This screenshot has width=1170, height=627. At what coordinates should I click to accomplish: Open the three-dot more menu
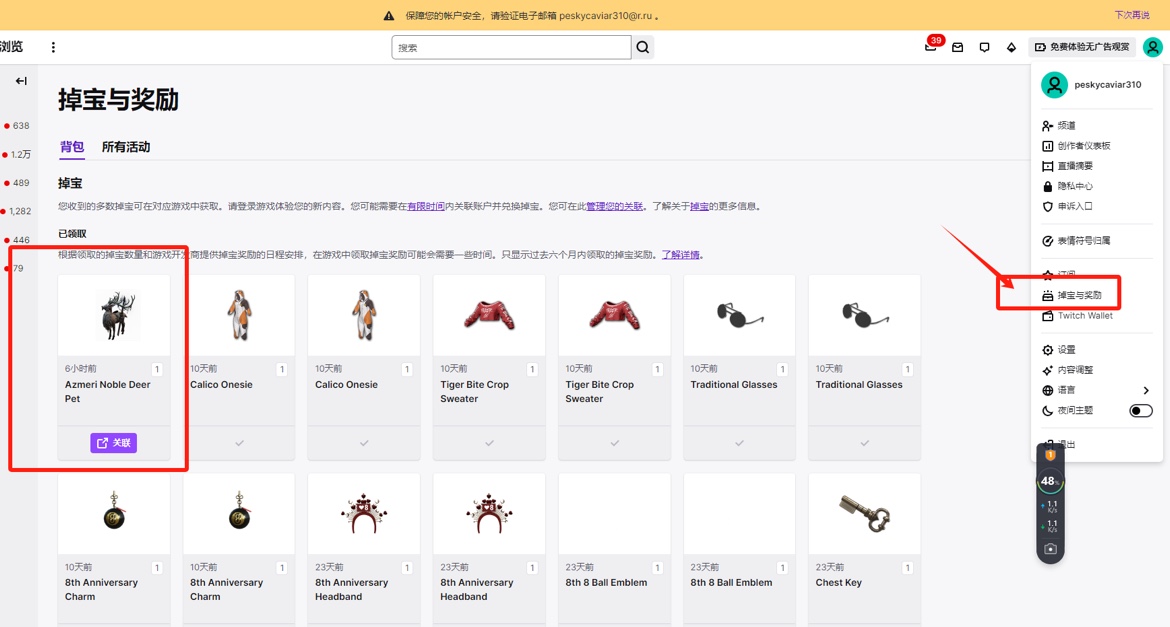point(53,47)
